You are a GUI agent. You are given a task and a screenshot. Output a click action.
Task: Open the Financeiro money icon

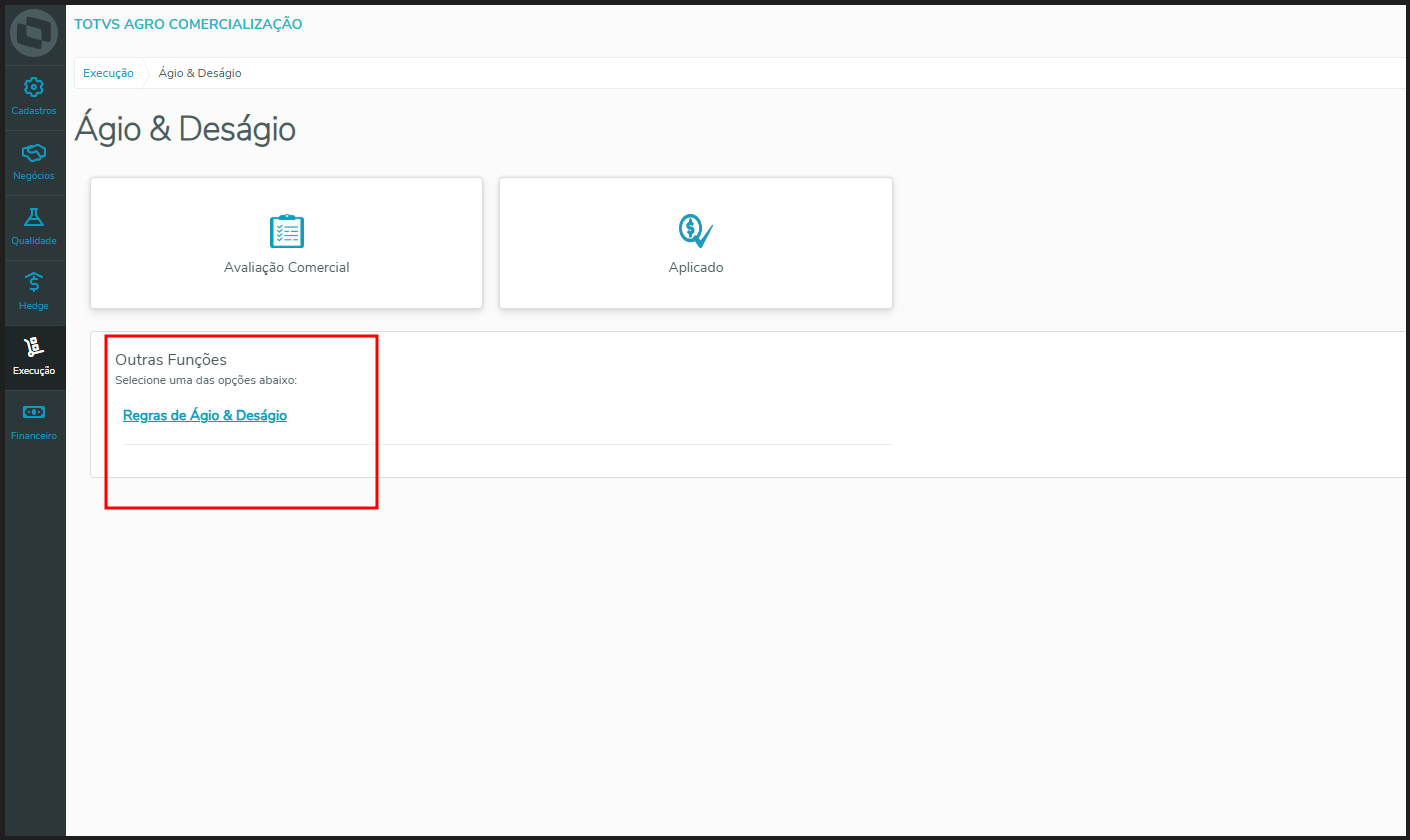pos(34,412)
